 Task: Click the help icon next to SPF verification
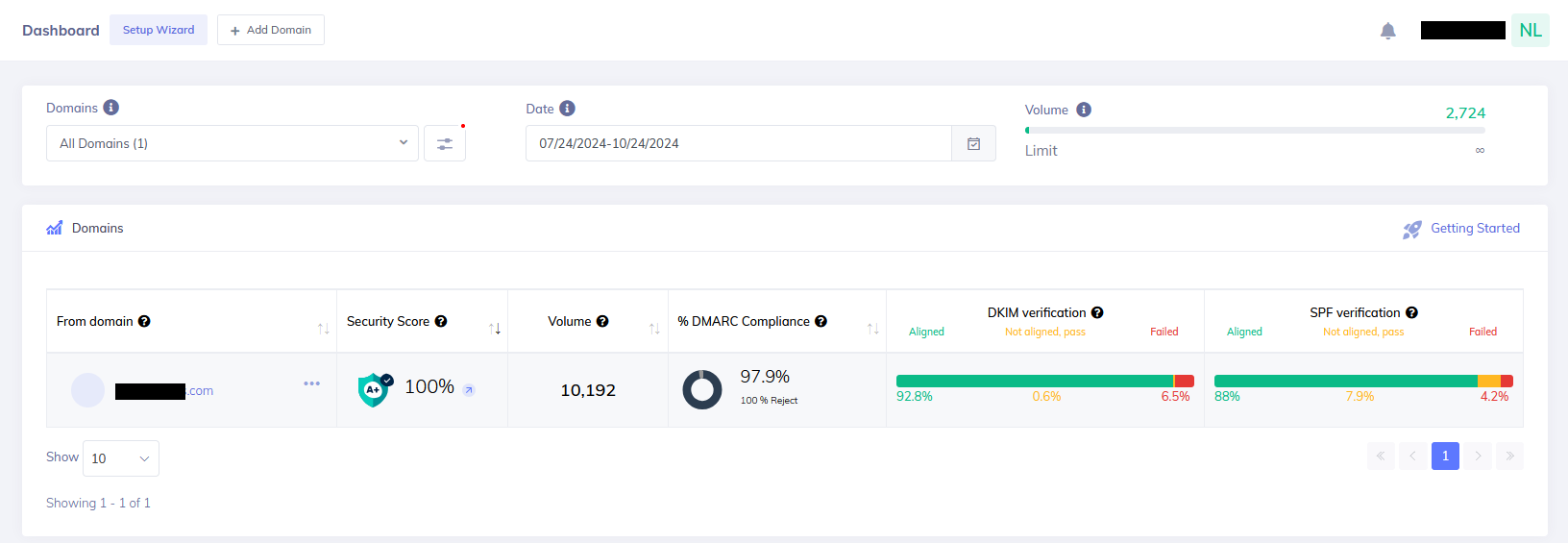coord(1411,312)
